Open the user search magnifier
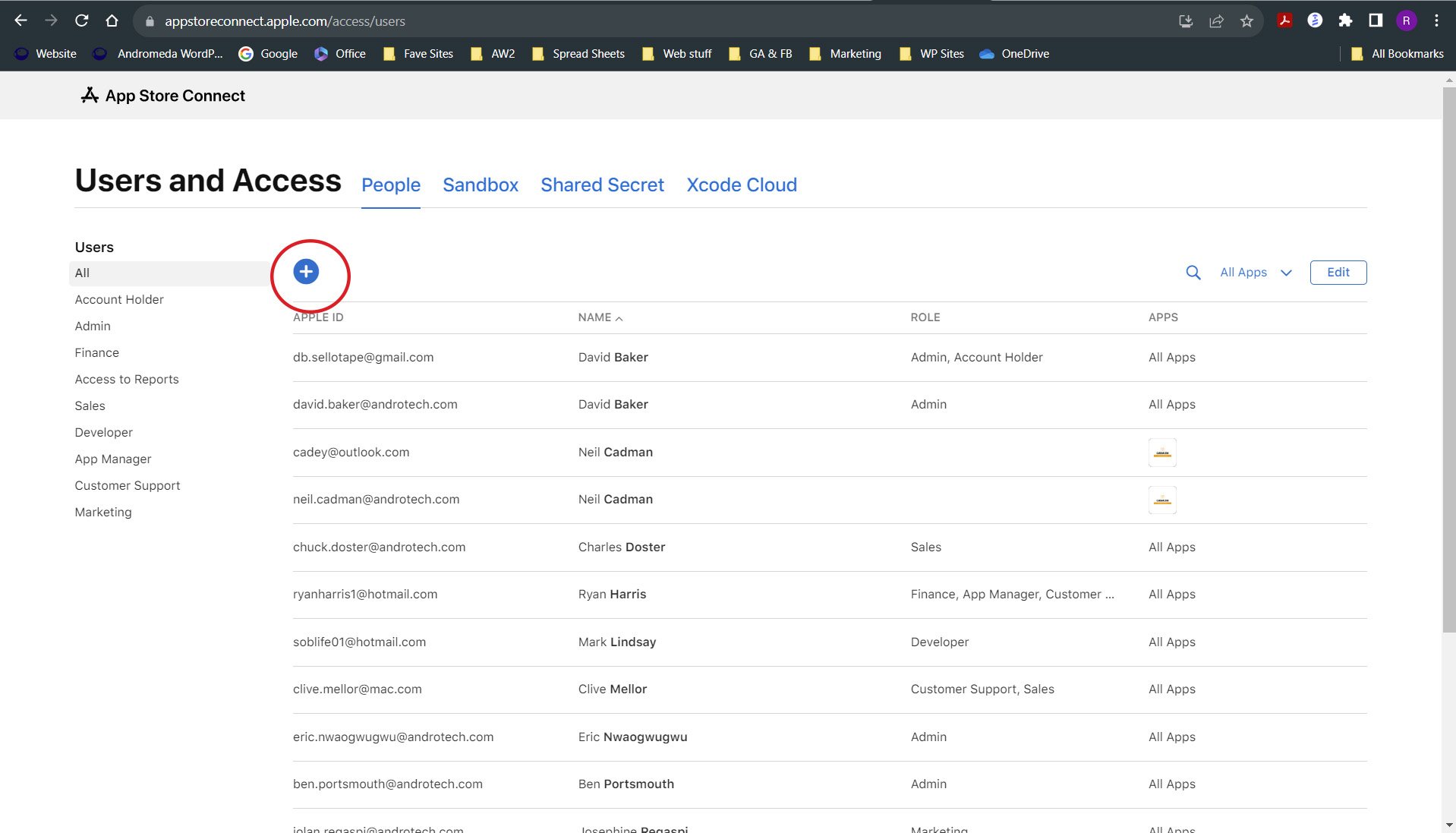Screen dimensions: 1456x833 click(1193, 273)
